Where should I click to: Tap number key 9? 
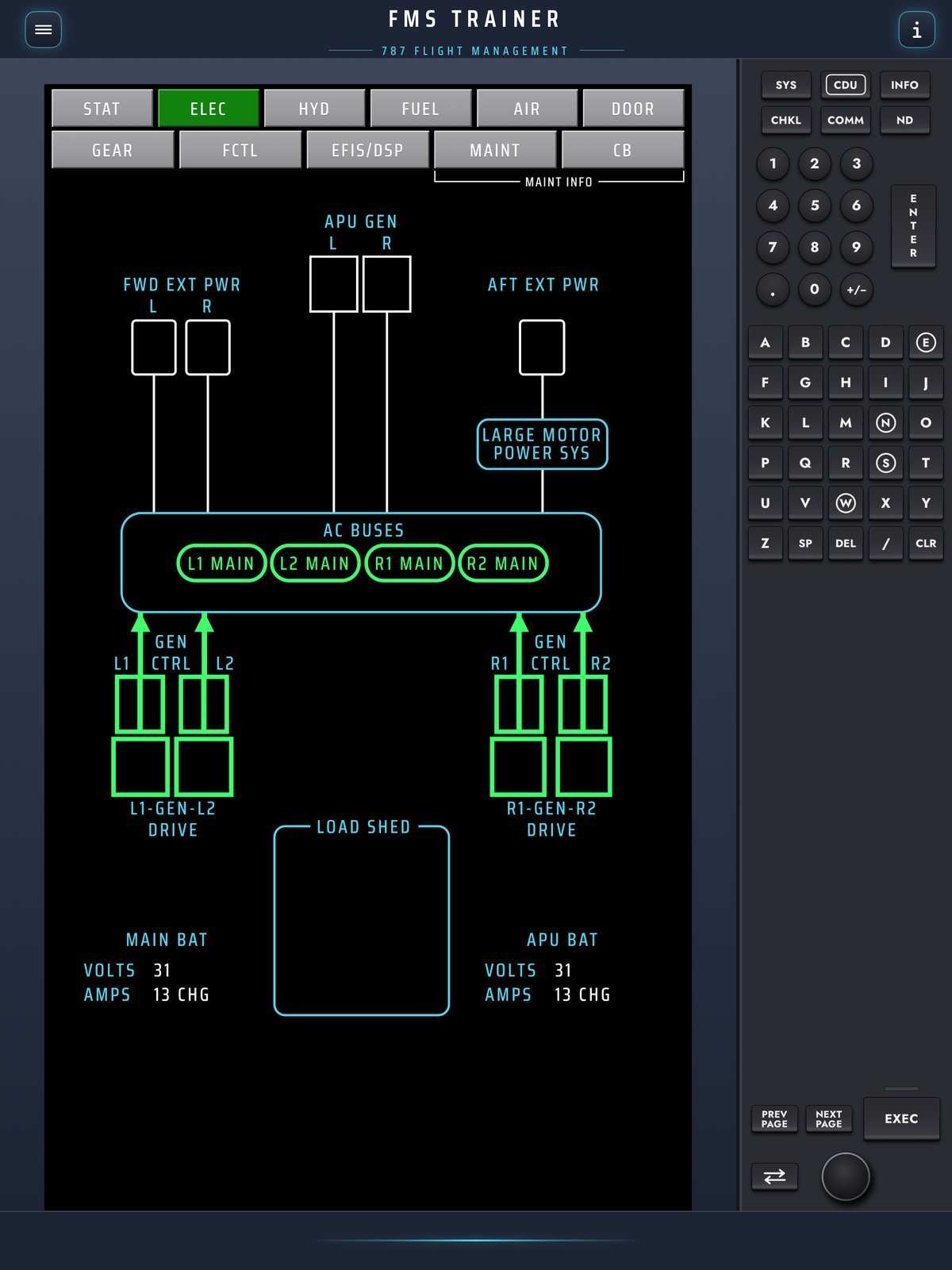tap(856, 247)
